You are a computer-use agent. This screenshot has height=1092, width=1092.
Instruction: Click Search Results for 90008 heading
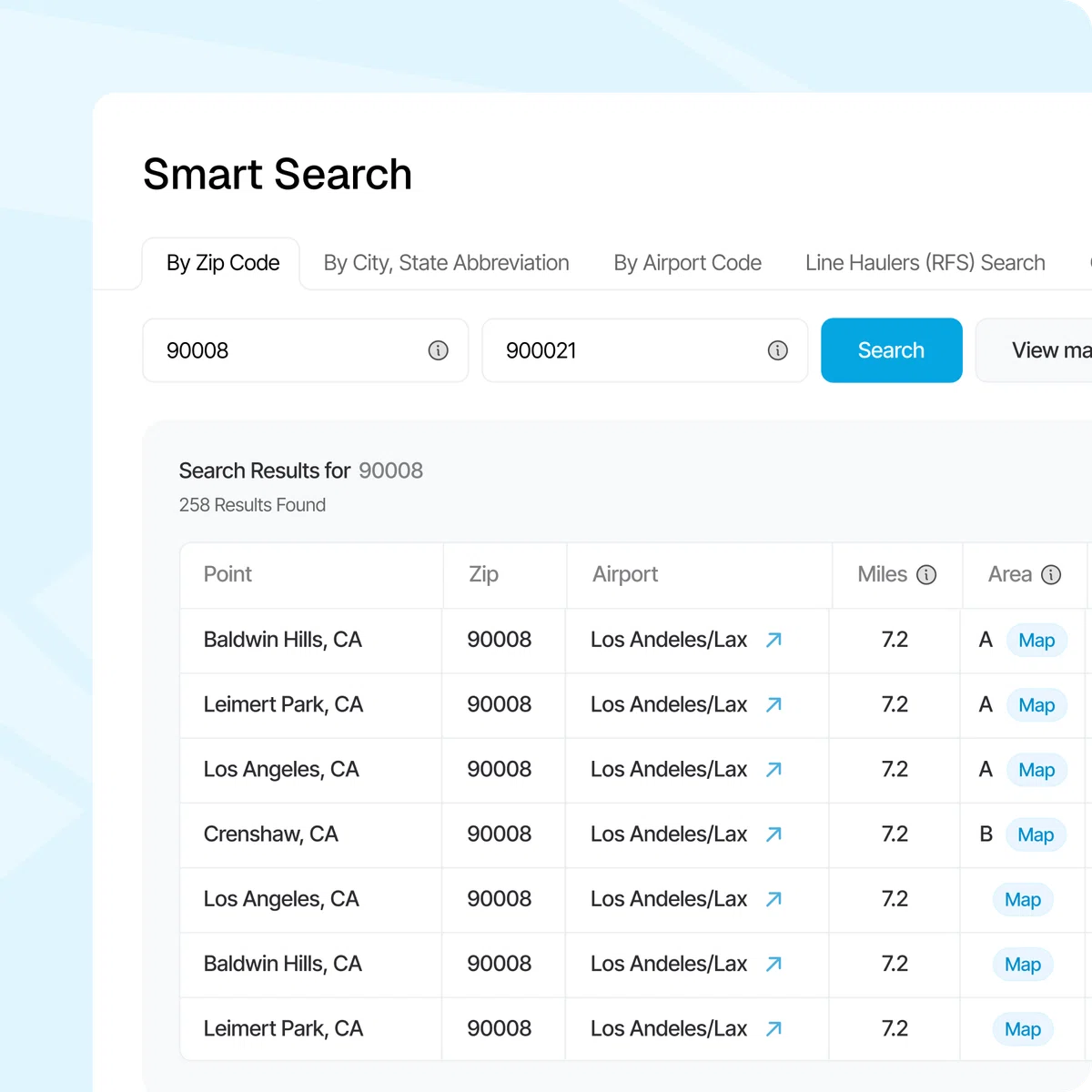tap(301, 470)
